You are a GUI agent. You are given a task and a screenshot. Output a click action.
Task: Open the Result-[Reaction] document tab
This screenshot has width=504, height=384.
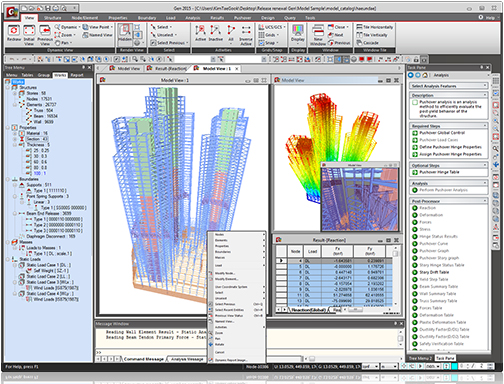(x=167, y=68)
